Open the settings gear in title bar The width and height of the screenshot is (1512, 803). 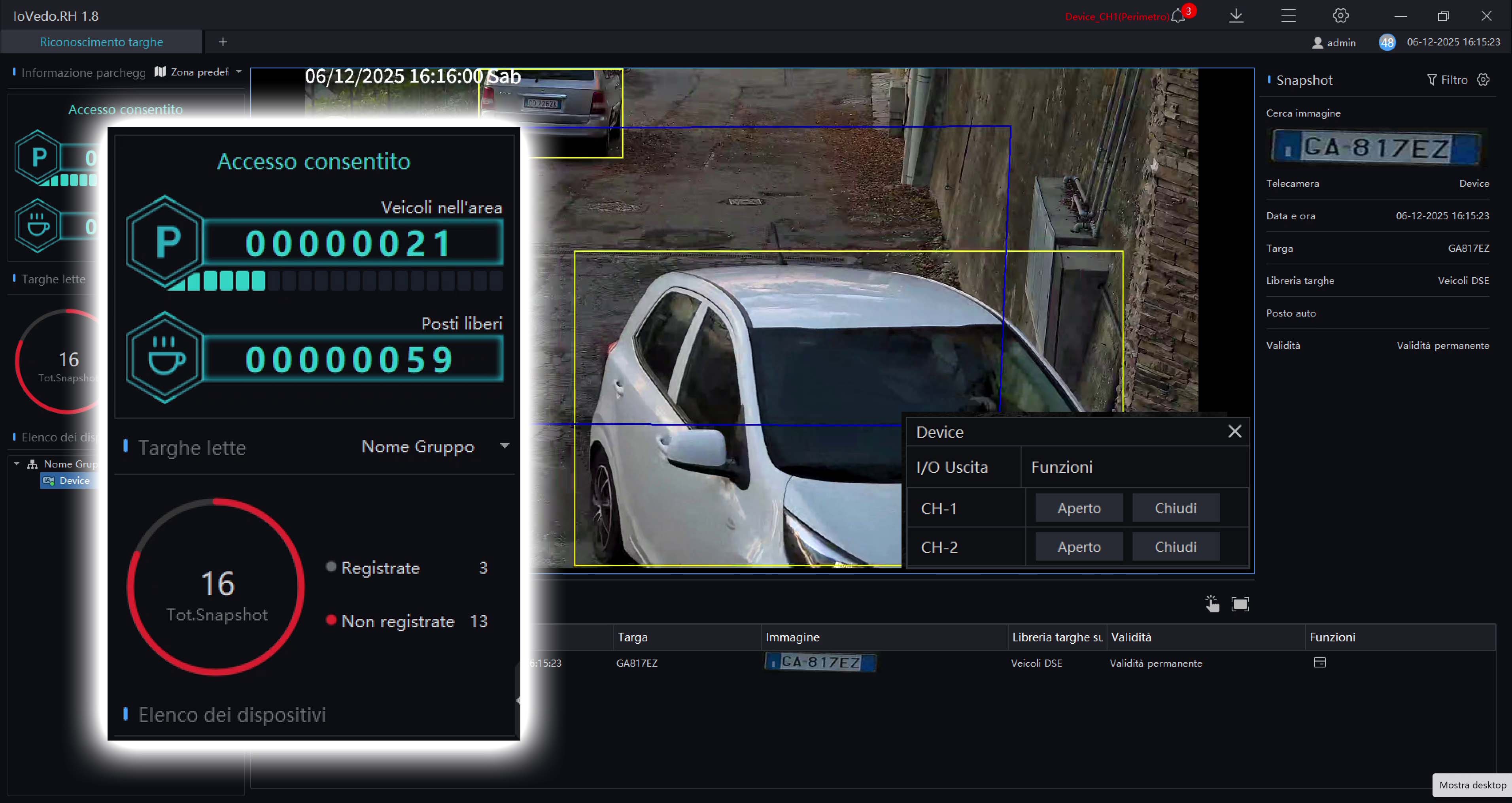pos(1341,16)
